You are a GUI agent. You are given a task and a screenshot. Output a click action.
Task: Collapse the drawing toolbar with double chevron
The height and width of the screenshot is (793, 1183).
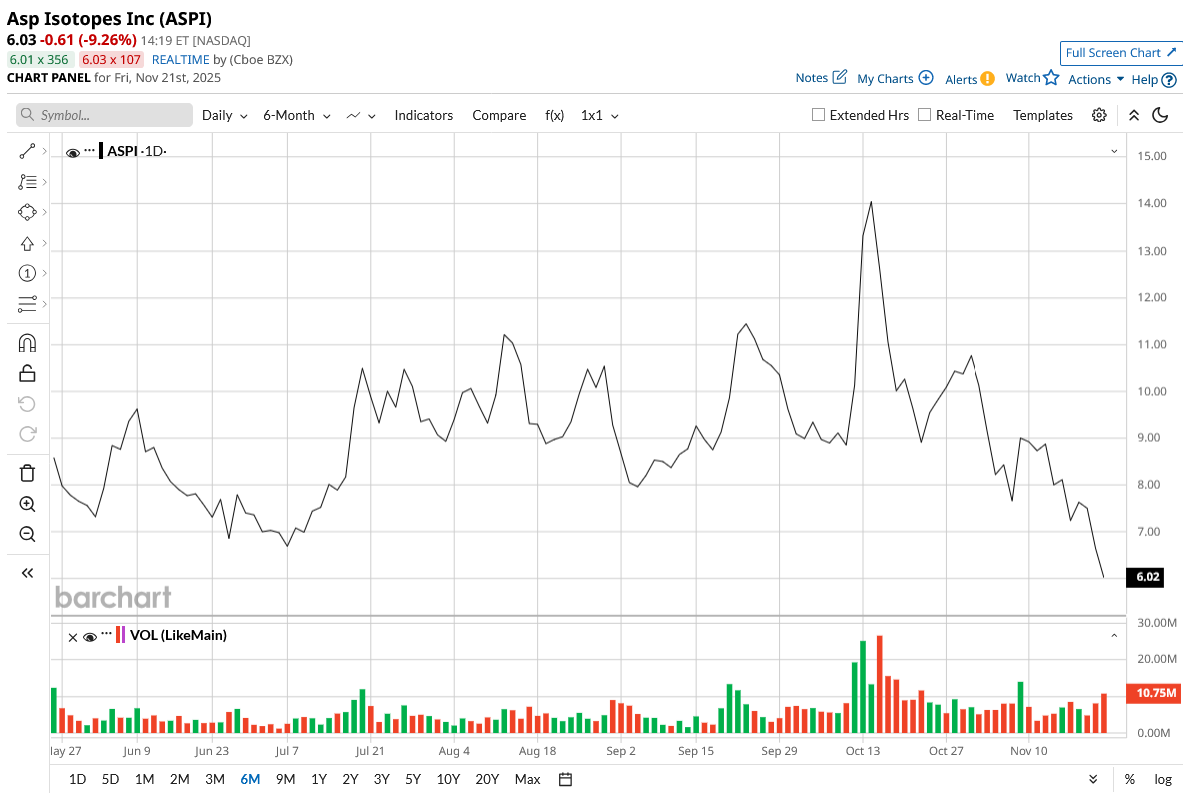(27, 573)
